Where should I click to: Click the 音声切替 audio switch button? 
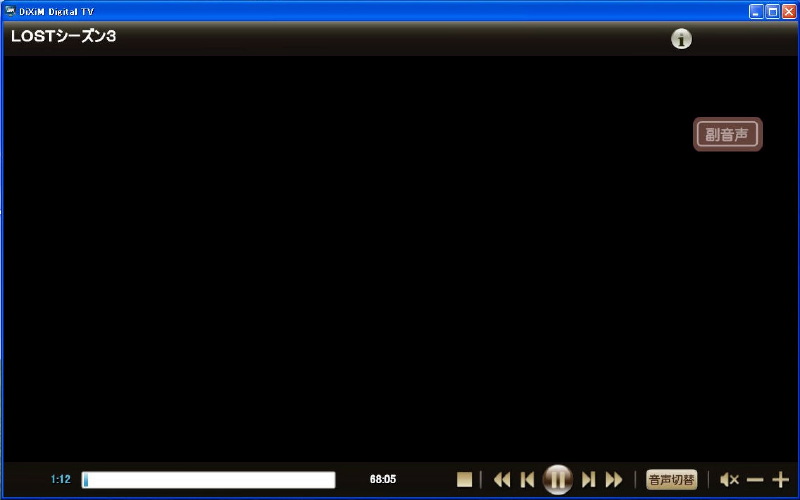tap(671, 480)
